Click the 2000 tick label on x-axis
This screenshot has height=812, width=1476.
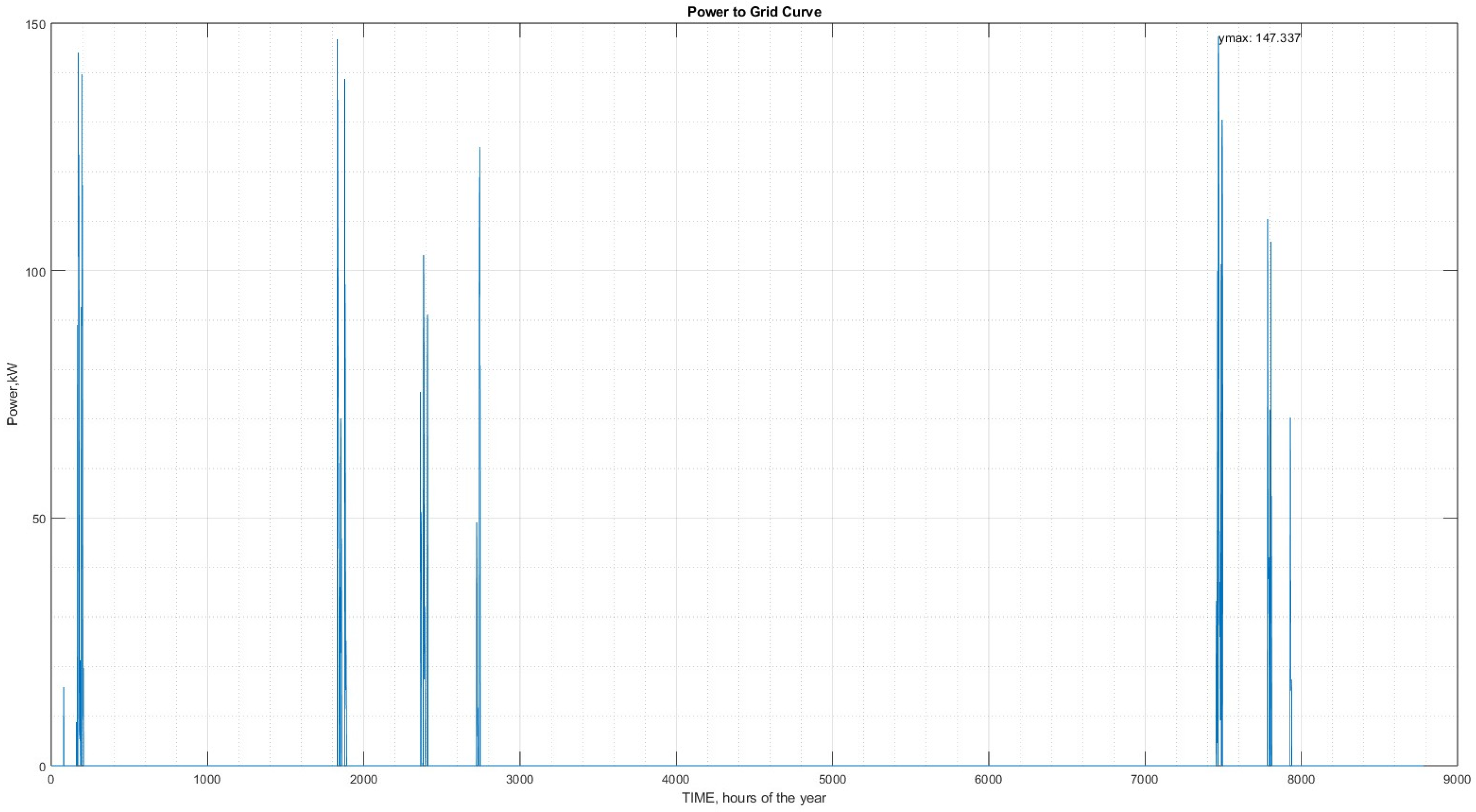363,779
